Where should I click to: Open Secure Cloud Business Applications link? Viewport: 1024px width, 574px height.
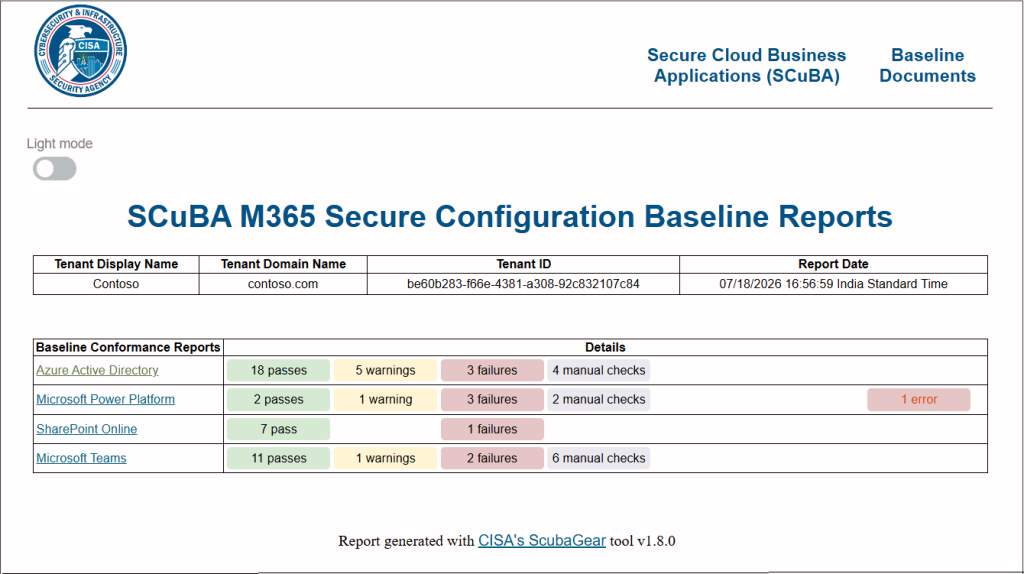746,65
